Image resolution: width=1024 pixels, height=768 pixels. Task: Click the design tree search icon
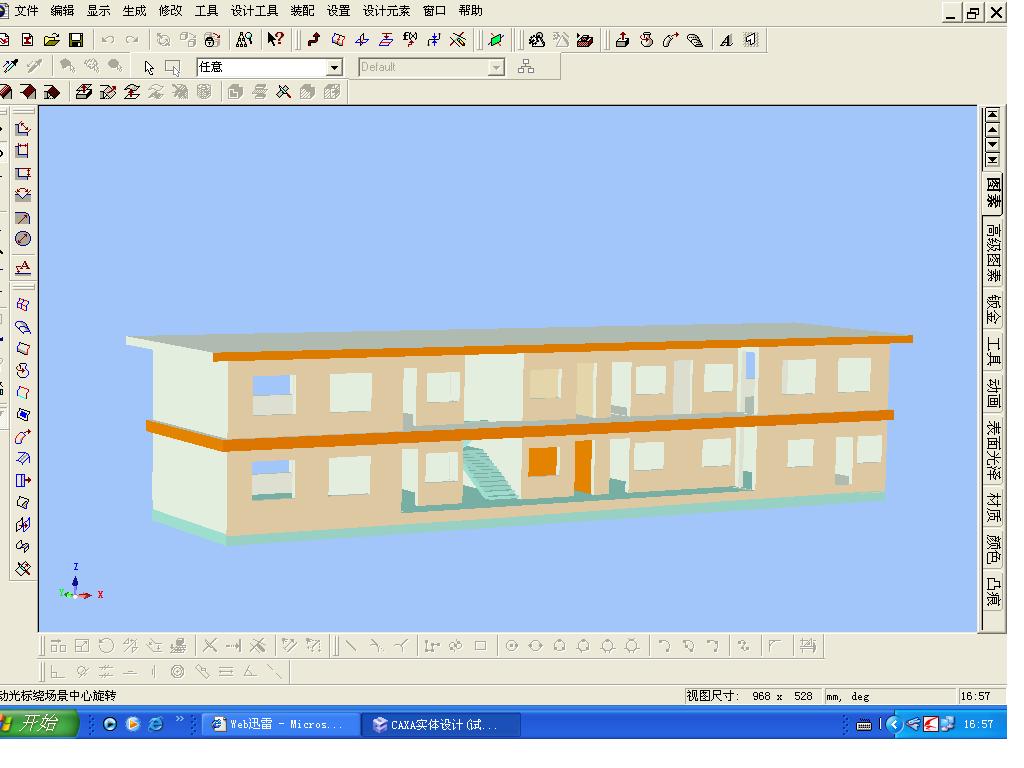tap(244, 40)
